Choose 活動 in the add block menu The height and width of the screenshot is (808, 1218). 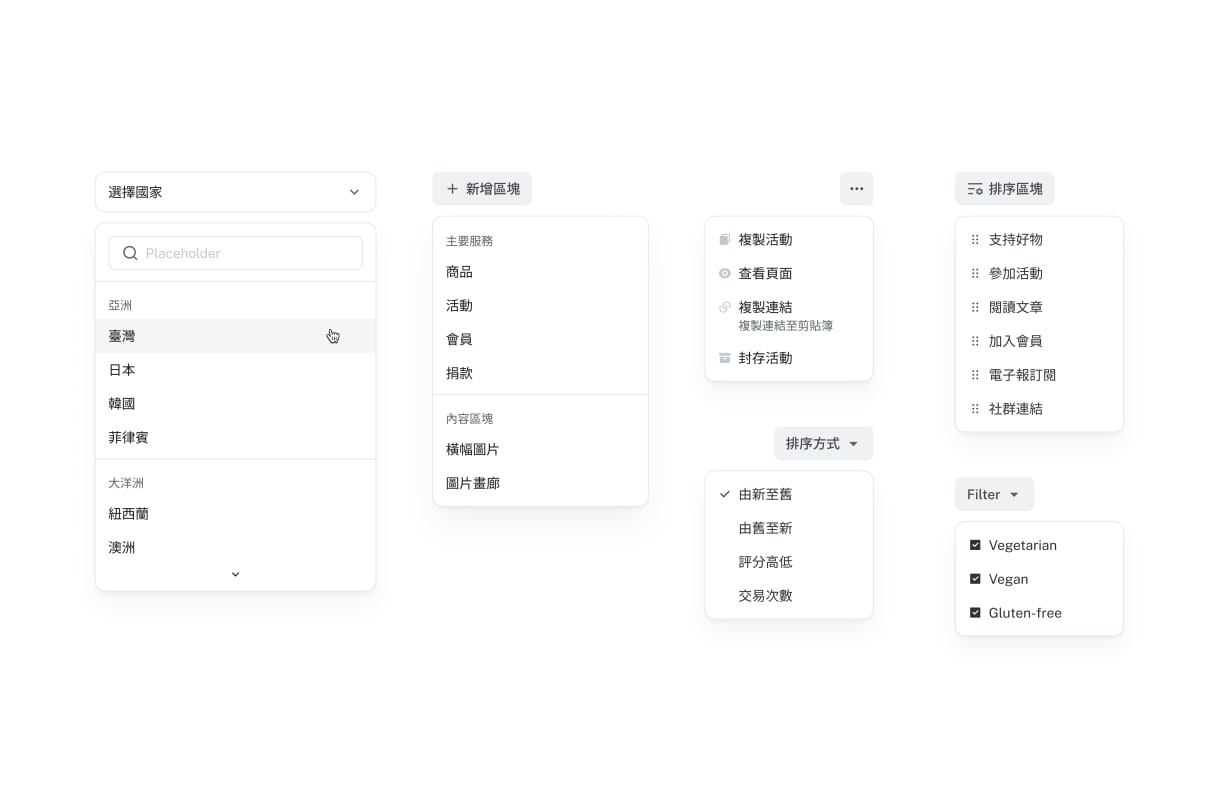(541, 306)
